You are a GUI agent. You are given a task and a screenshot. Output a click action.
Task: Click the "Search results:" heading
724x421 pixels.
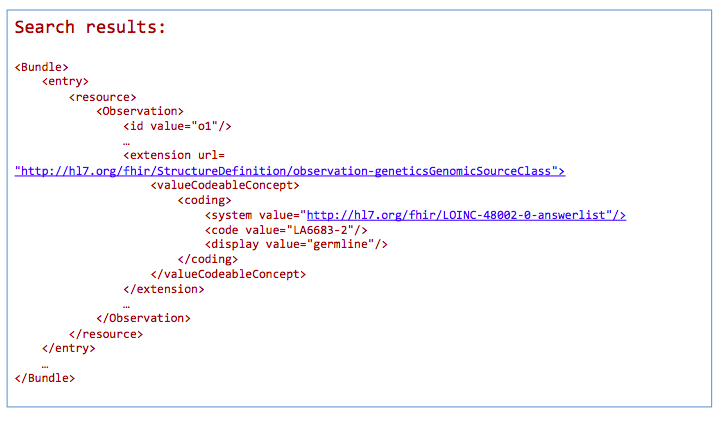pos(90,27)
